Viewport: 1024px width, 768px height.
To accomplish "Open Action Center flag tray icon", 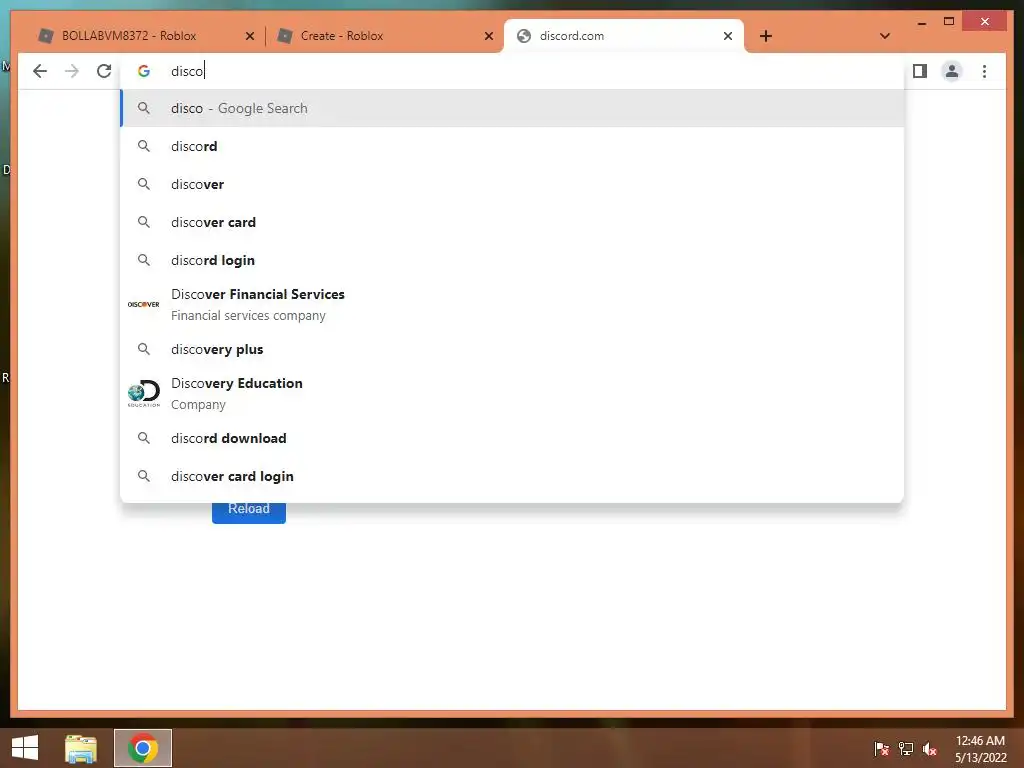I will pyautogui.click(x=881, y=748).
